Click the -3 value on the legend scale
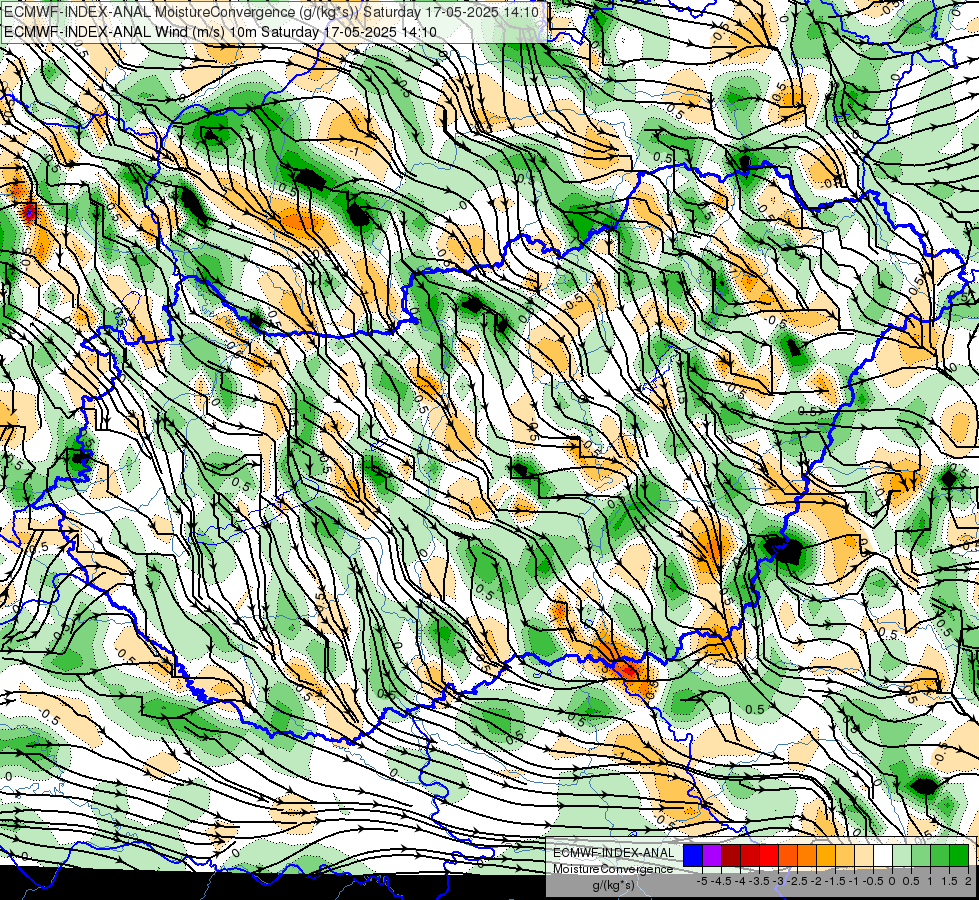Viewport: 979px width, 900px height. tap(779, 881)
